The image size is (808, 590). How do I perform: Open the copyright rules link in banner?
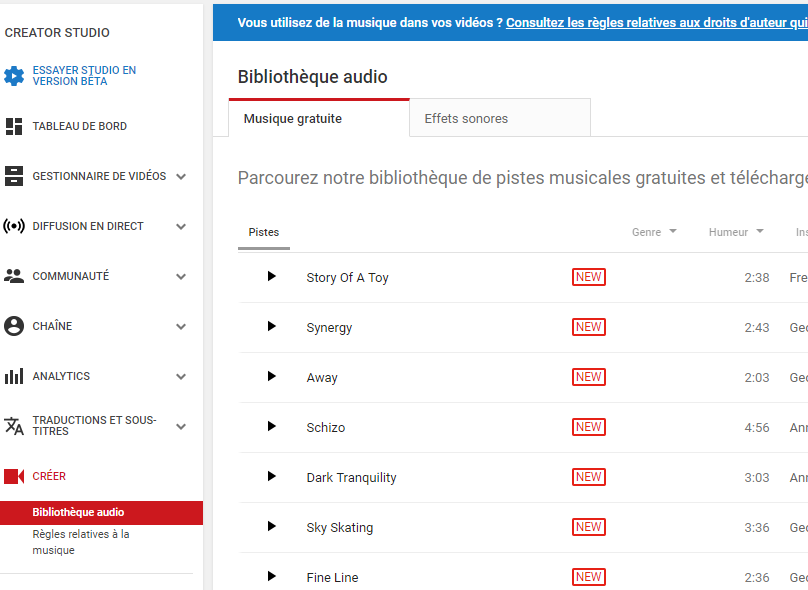pos(656,23)
